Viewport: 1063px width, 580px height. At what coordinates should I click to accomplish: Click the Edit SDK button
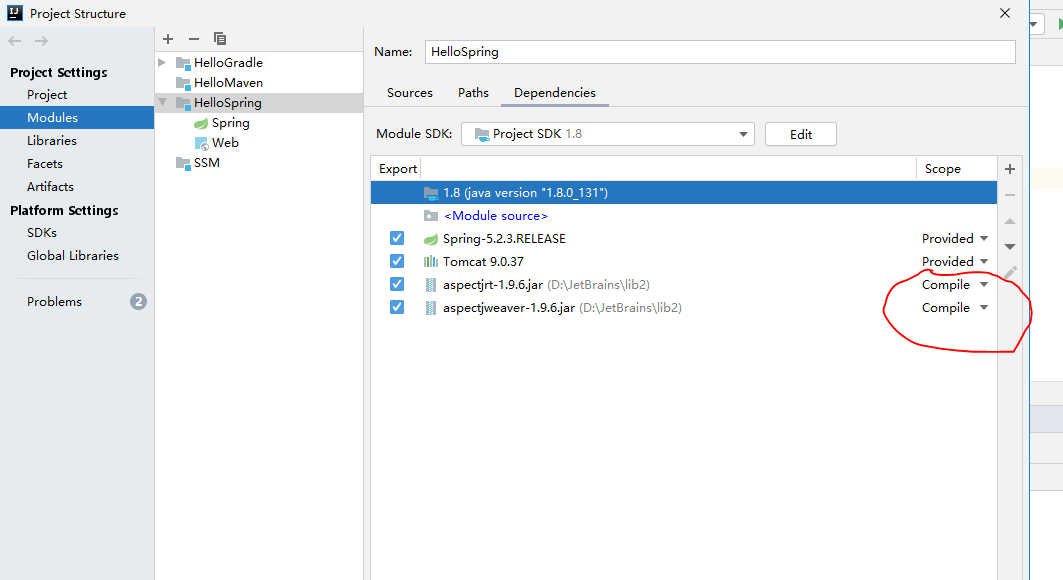pyautogui.click(x=801, y=134)
